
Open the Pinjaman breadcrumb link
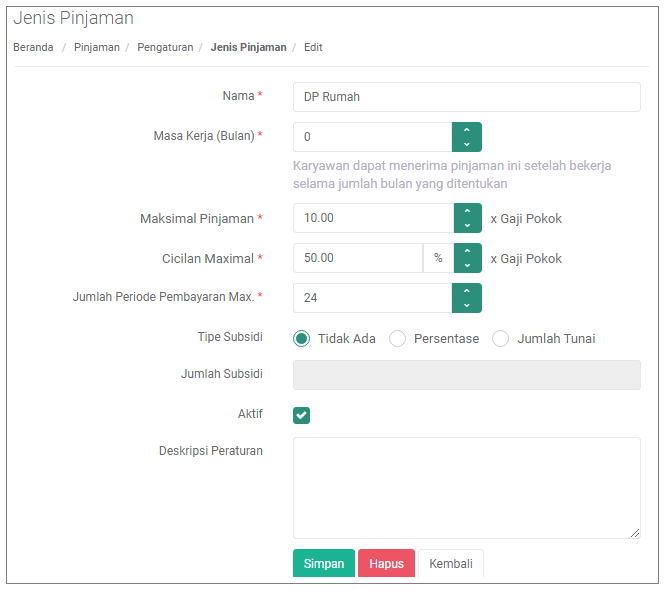tap(97, 47)
